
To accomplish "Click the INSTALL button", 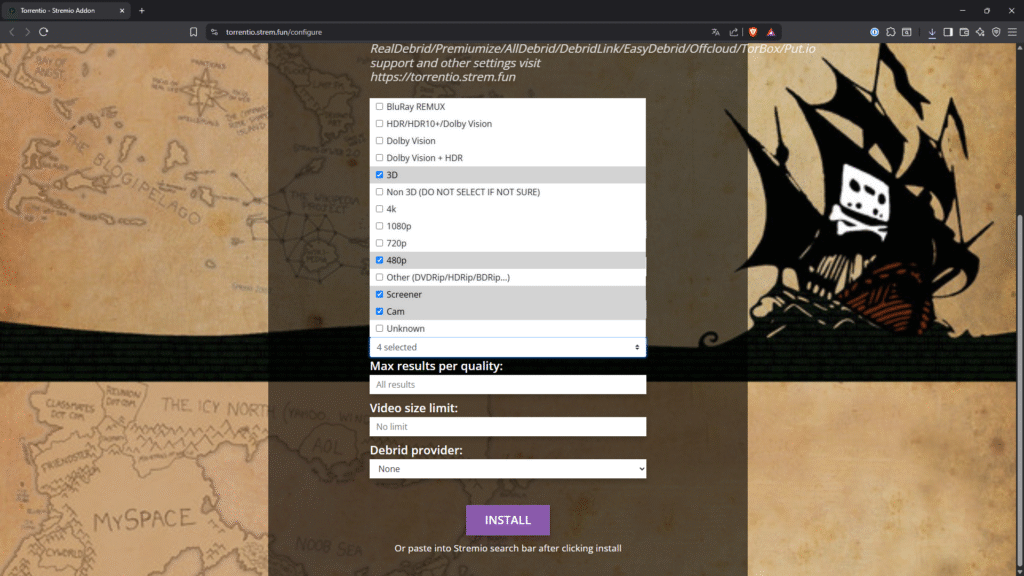I will point(507,520).
